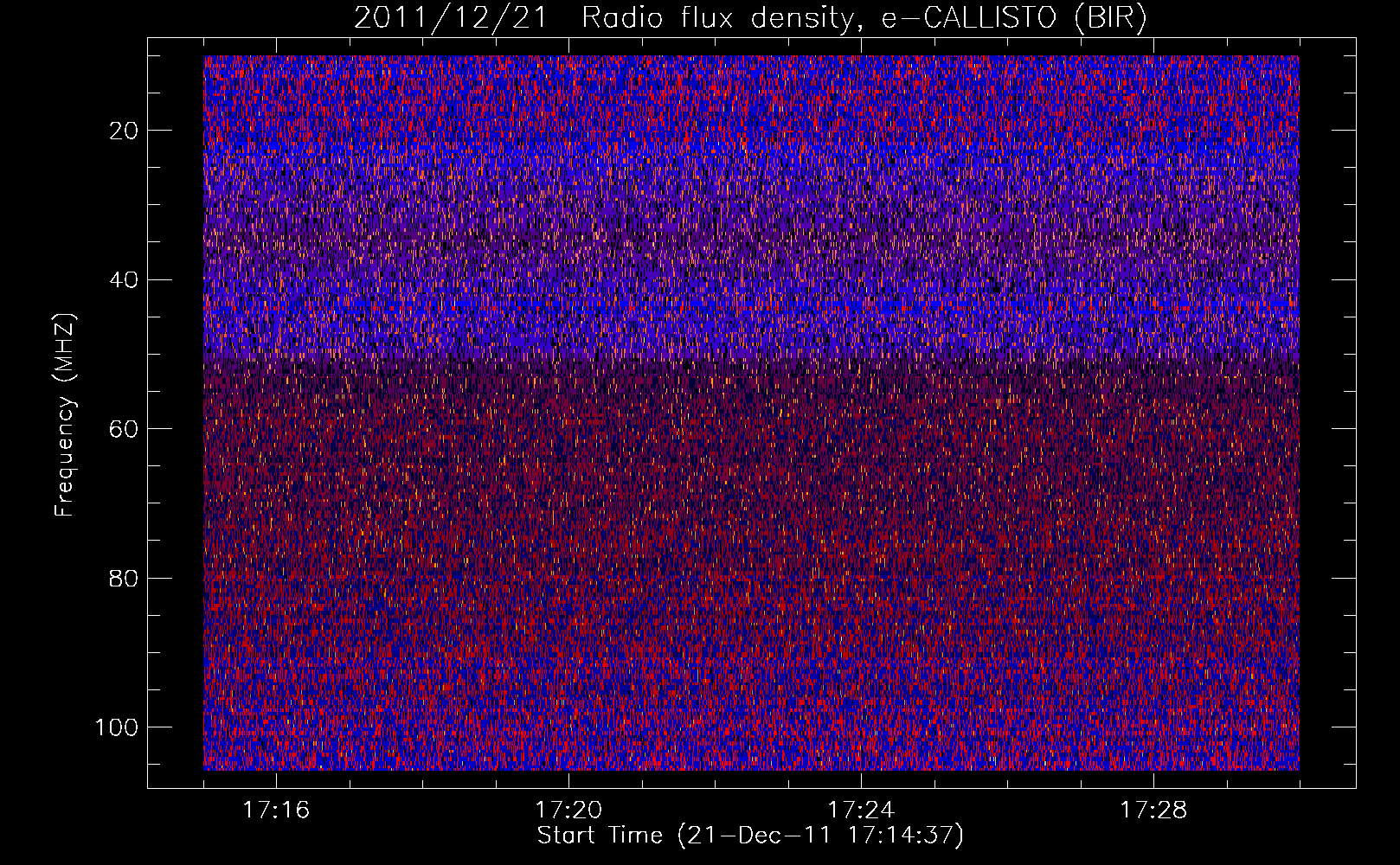The height and width of the screenshot is (865, 1400).
Task: Click the 80 frequency tick label
Action: pyautogui.click(x=125, y=578)
